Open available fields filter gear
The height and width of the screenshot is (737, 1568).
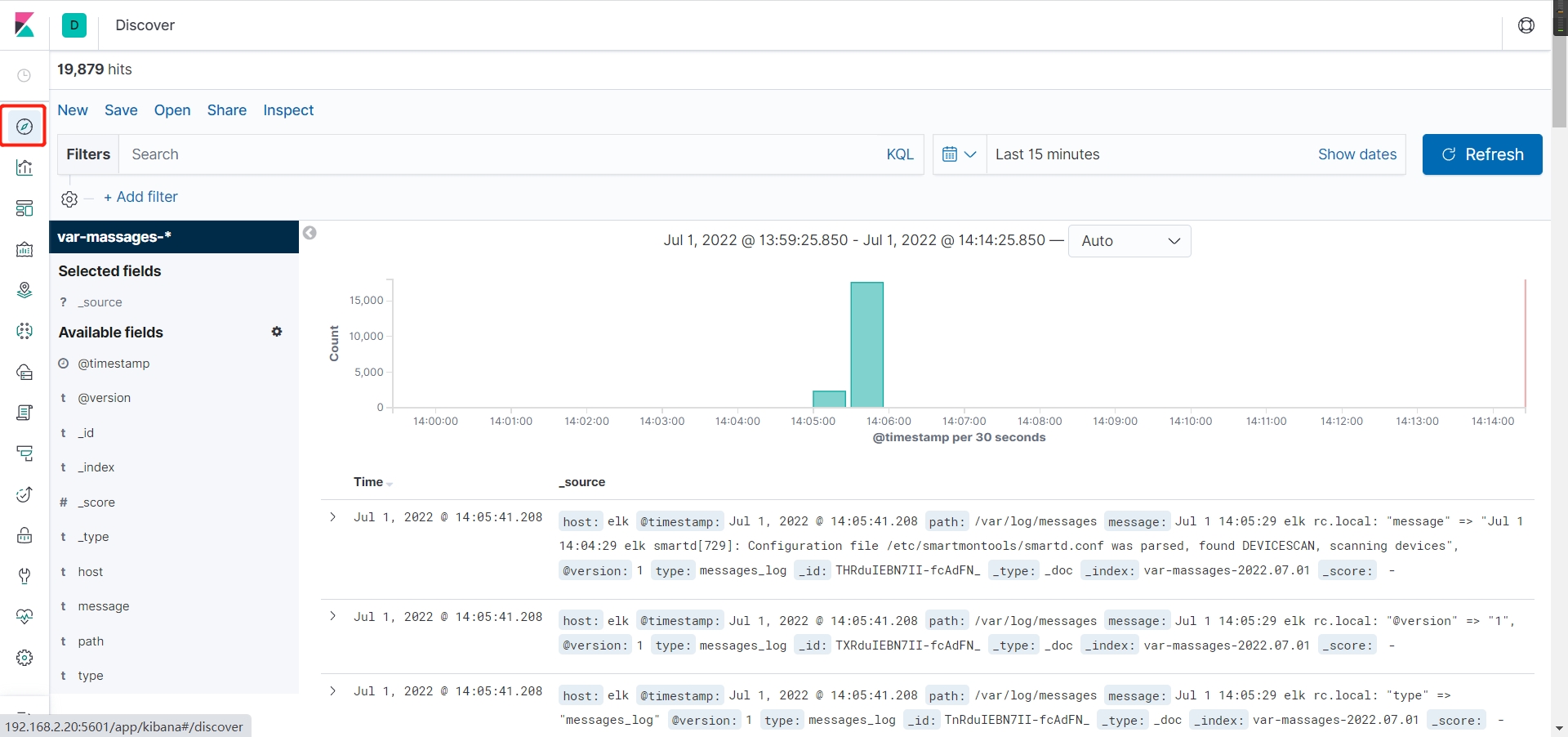[277, 332]
